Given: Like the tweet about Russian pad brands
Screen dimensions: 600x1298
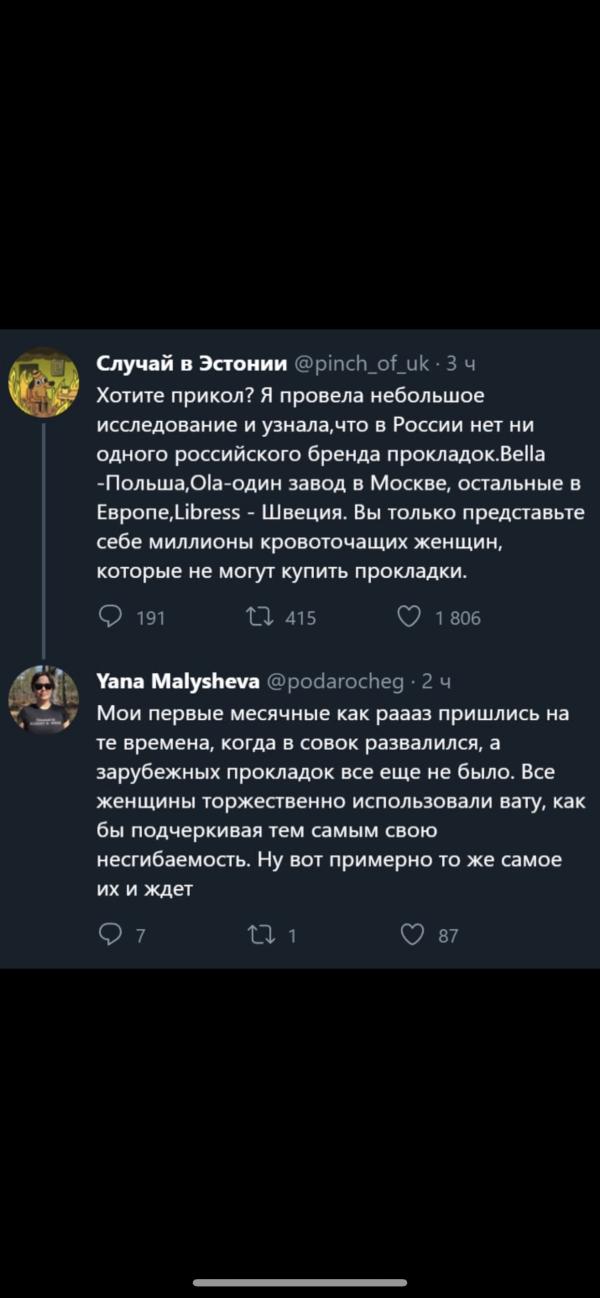Looking at the screenshot, I should (409, 617).
